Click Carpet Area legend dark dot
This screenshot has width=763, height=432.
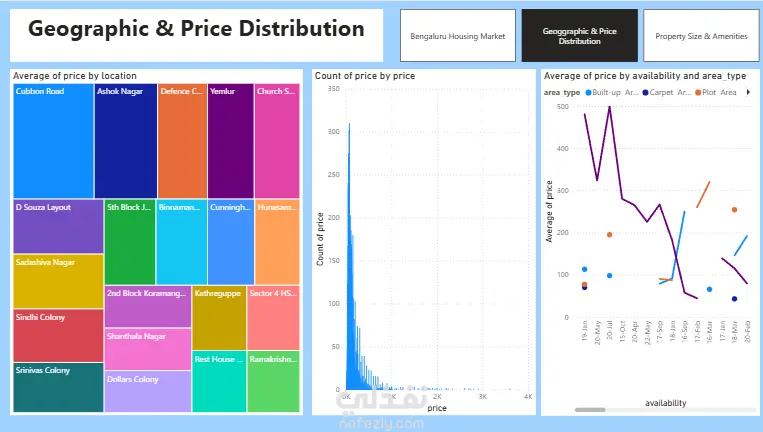click(x=645, y=92)
